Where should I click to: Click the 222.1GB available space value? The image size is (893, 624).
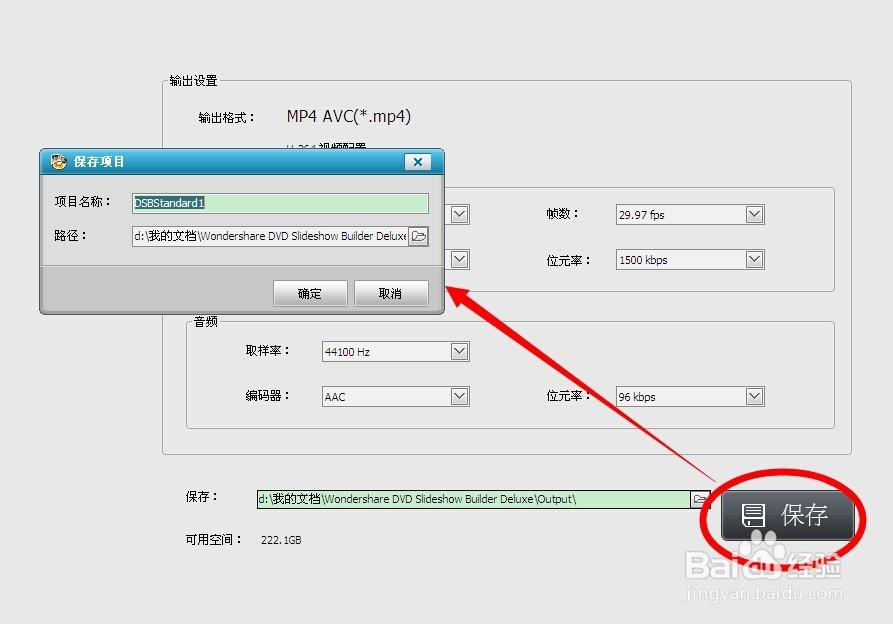(x=281, y=540)
